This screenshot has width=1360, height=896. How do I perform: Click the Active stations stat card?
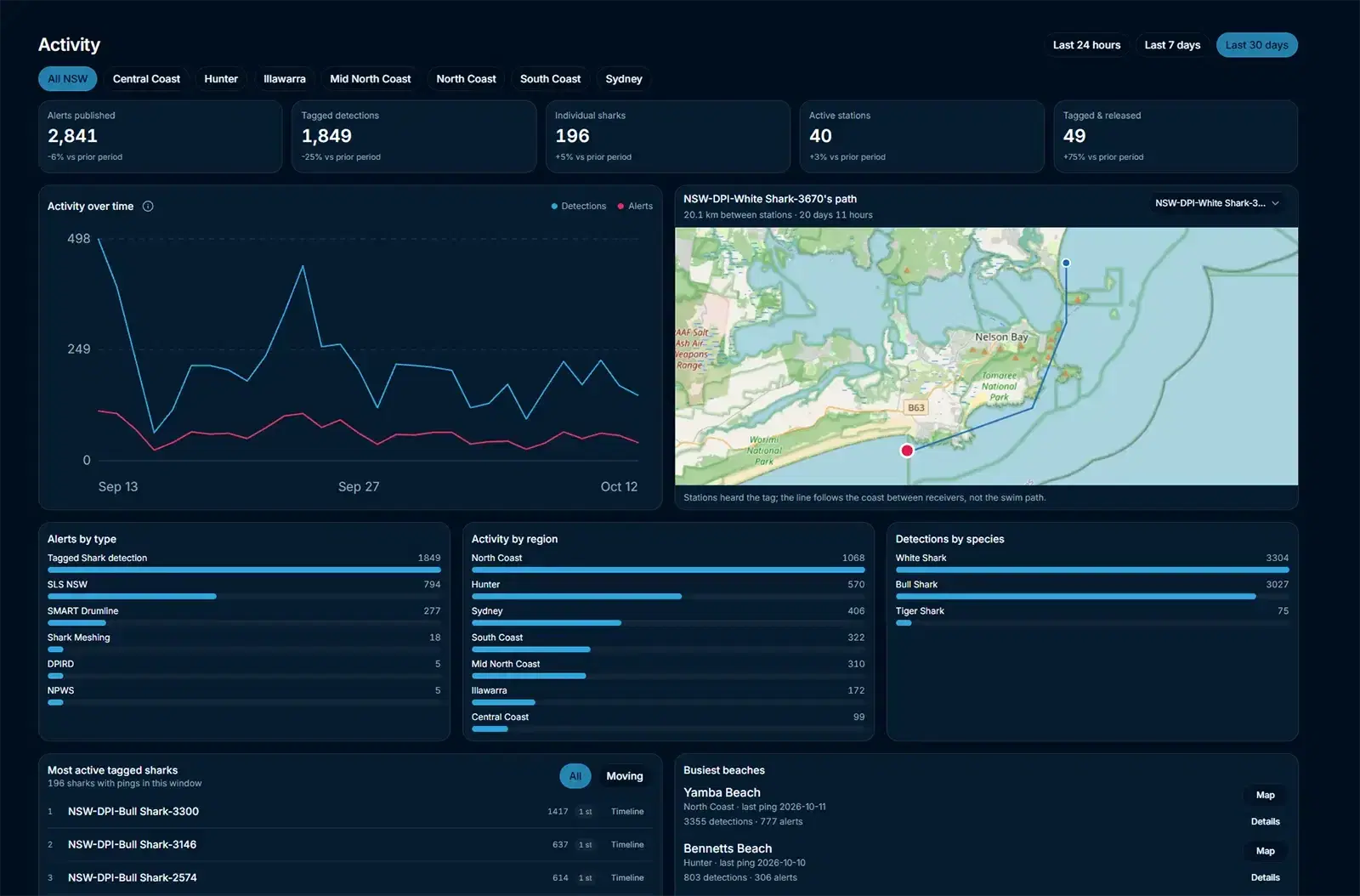[921, 137]
